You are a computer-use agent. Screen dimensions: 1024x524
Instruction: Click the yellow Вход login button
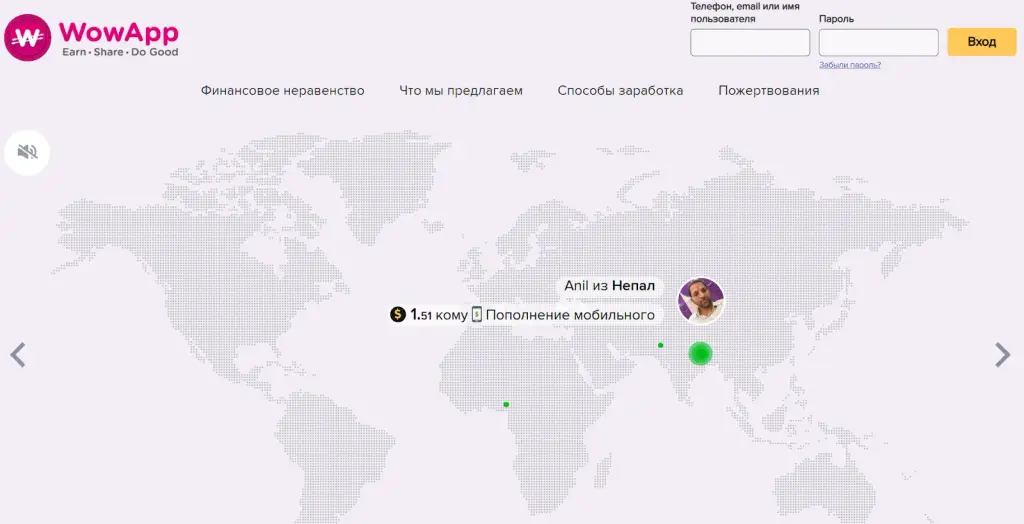tap(982, 42)
